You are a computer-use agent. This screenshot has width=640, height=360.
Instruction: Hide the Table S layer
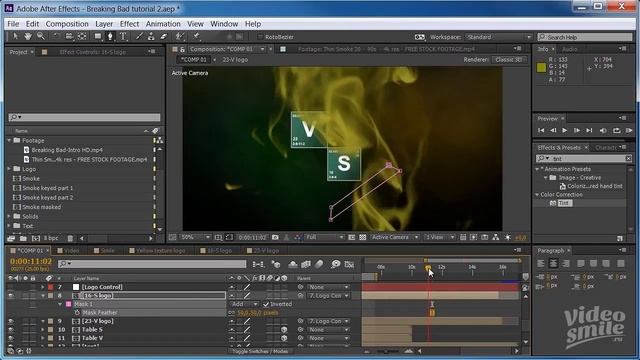tap(11, 330)
